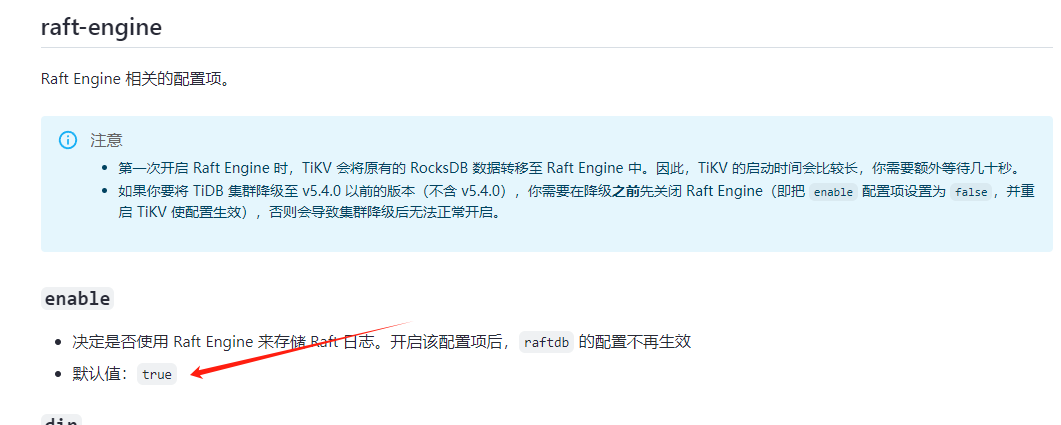Click the enable code tag inside the note

coord(833,192)
